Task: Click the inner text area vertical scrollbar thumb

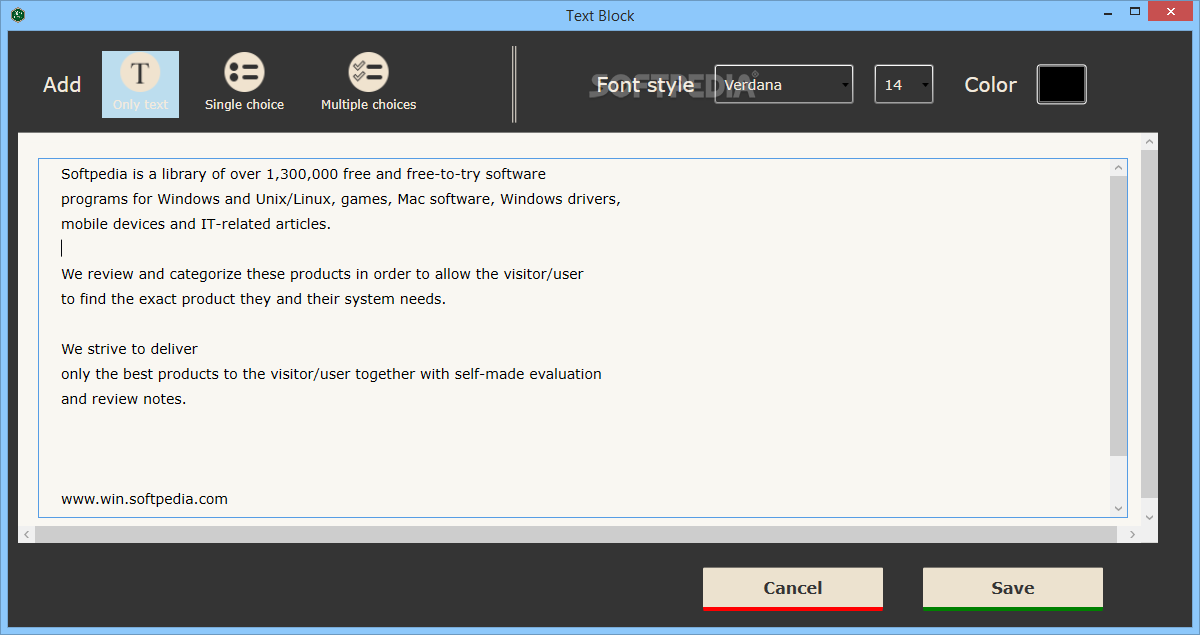Action: tap(1119, 315)
